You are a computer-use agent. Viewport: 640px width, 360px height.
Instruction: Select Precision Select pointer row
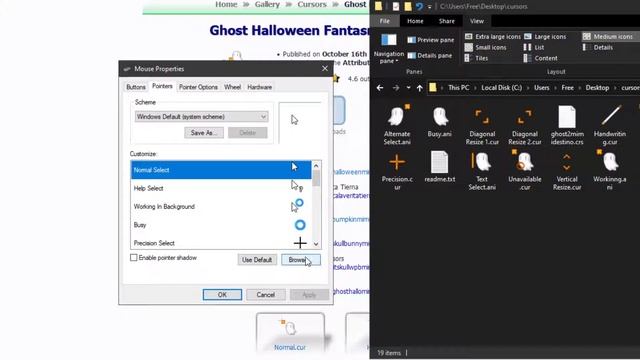[x=221, y=242]
